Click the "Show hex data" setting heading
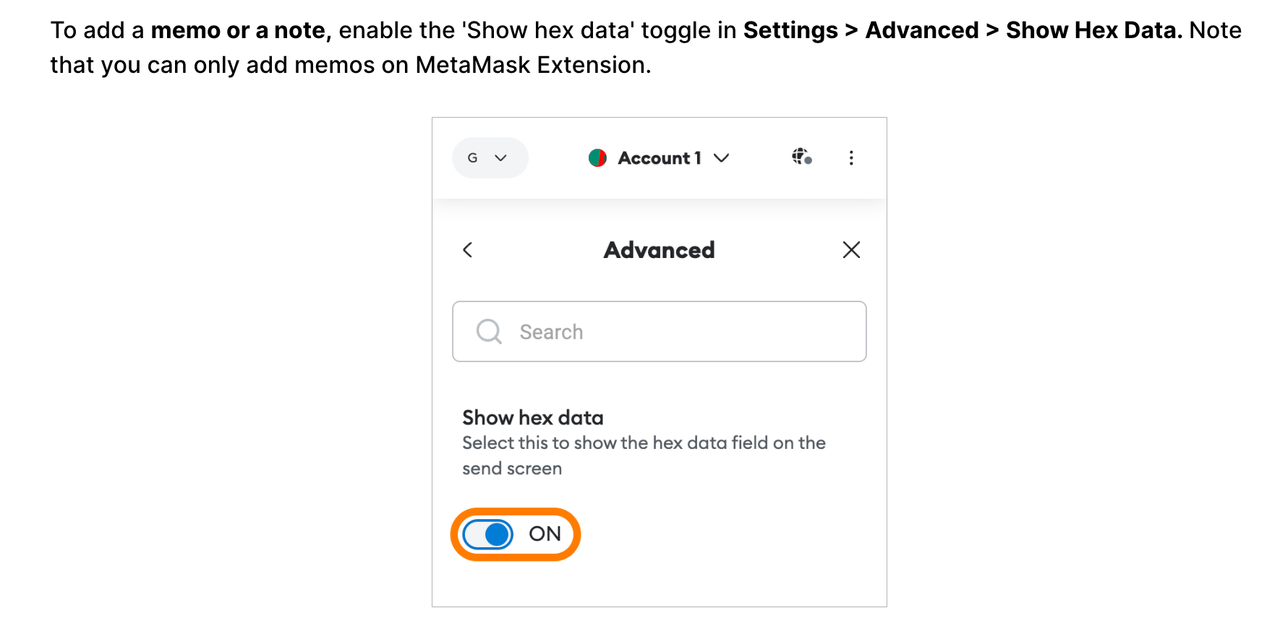This screenshot has height=623, width=1280. [x=533, y=417]
